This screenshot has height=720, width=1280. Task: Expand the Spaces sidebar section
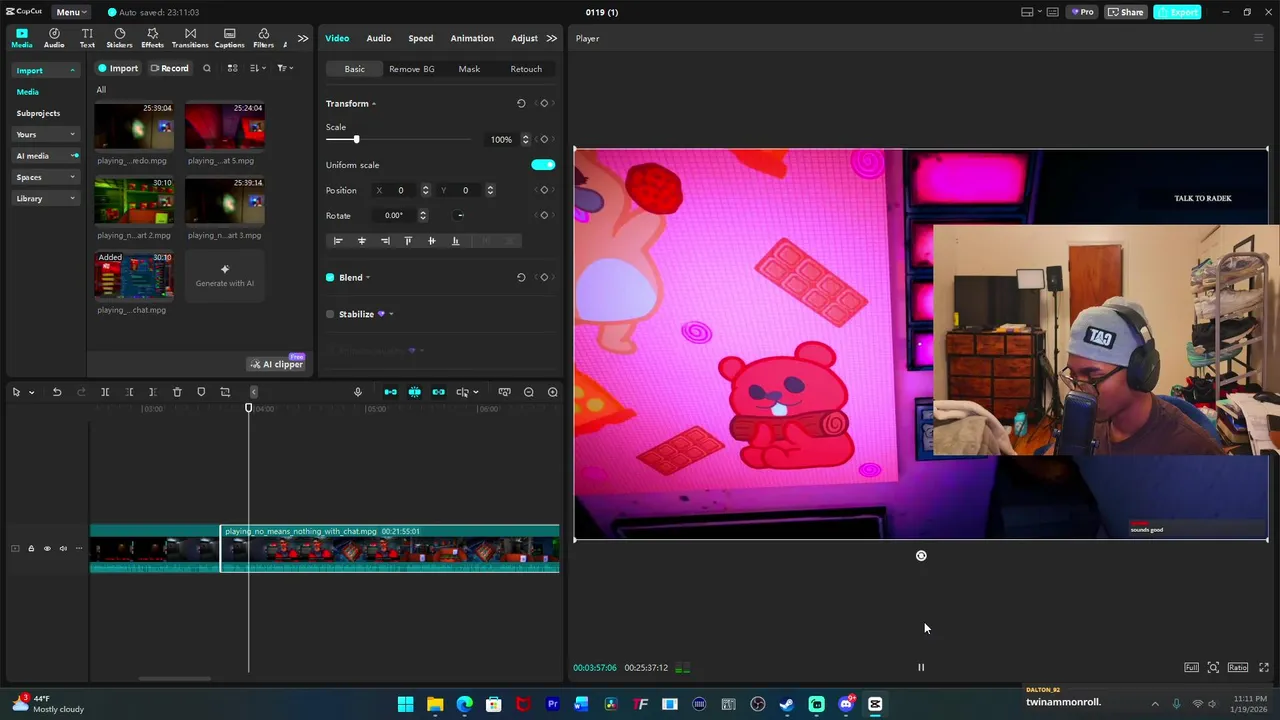(46, 177)
